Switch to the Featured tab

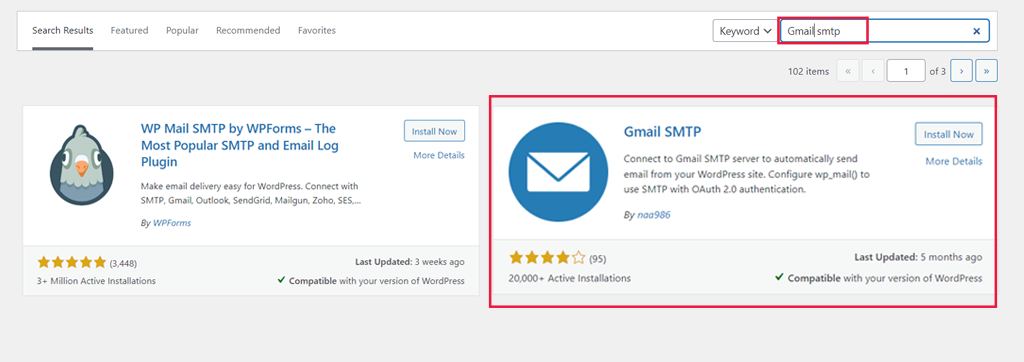(129, 30)
